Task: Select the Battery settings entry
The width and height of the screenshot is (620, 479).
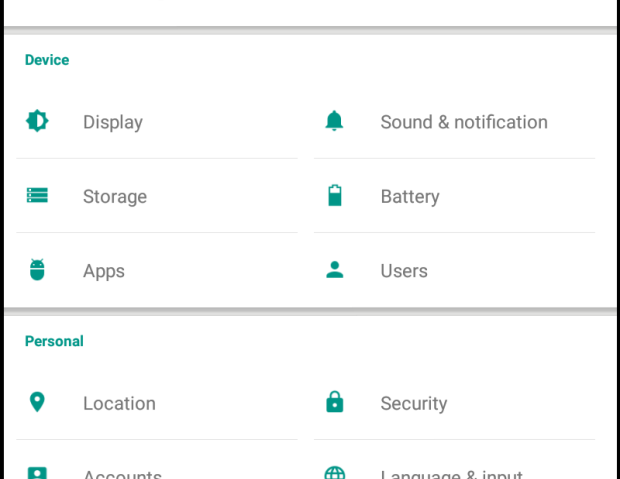Action: (454, 196)
